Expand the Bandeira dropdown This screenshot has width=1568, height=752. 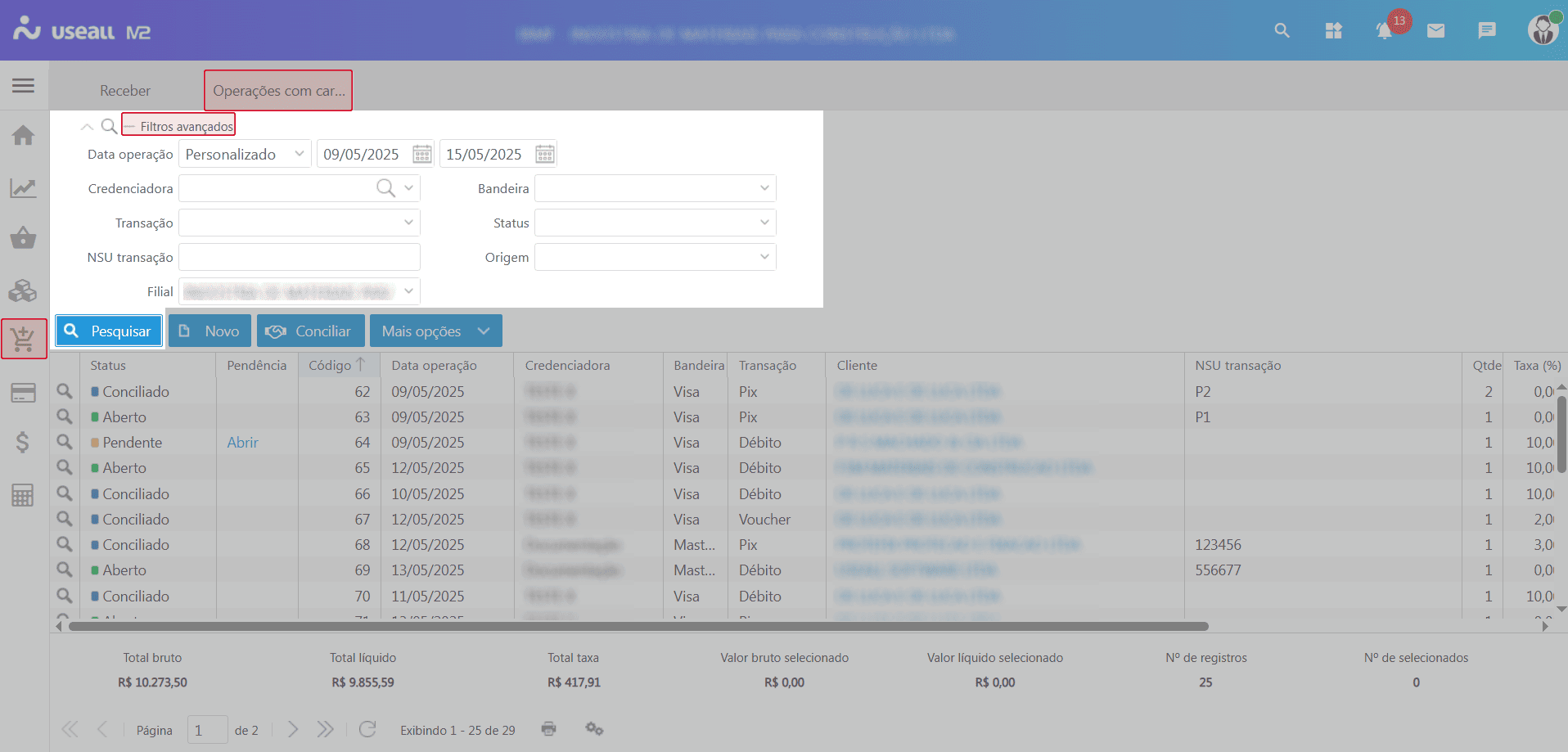click(764, 189)
